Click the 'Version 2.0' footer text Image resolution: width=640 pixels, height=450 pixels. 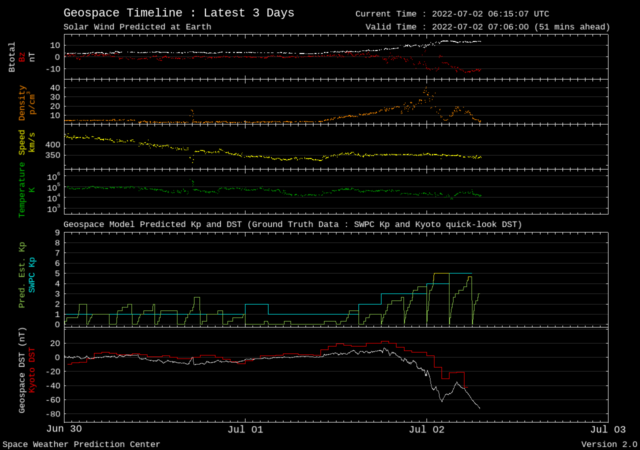(x=609, y=444)
